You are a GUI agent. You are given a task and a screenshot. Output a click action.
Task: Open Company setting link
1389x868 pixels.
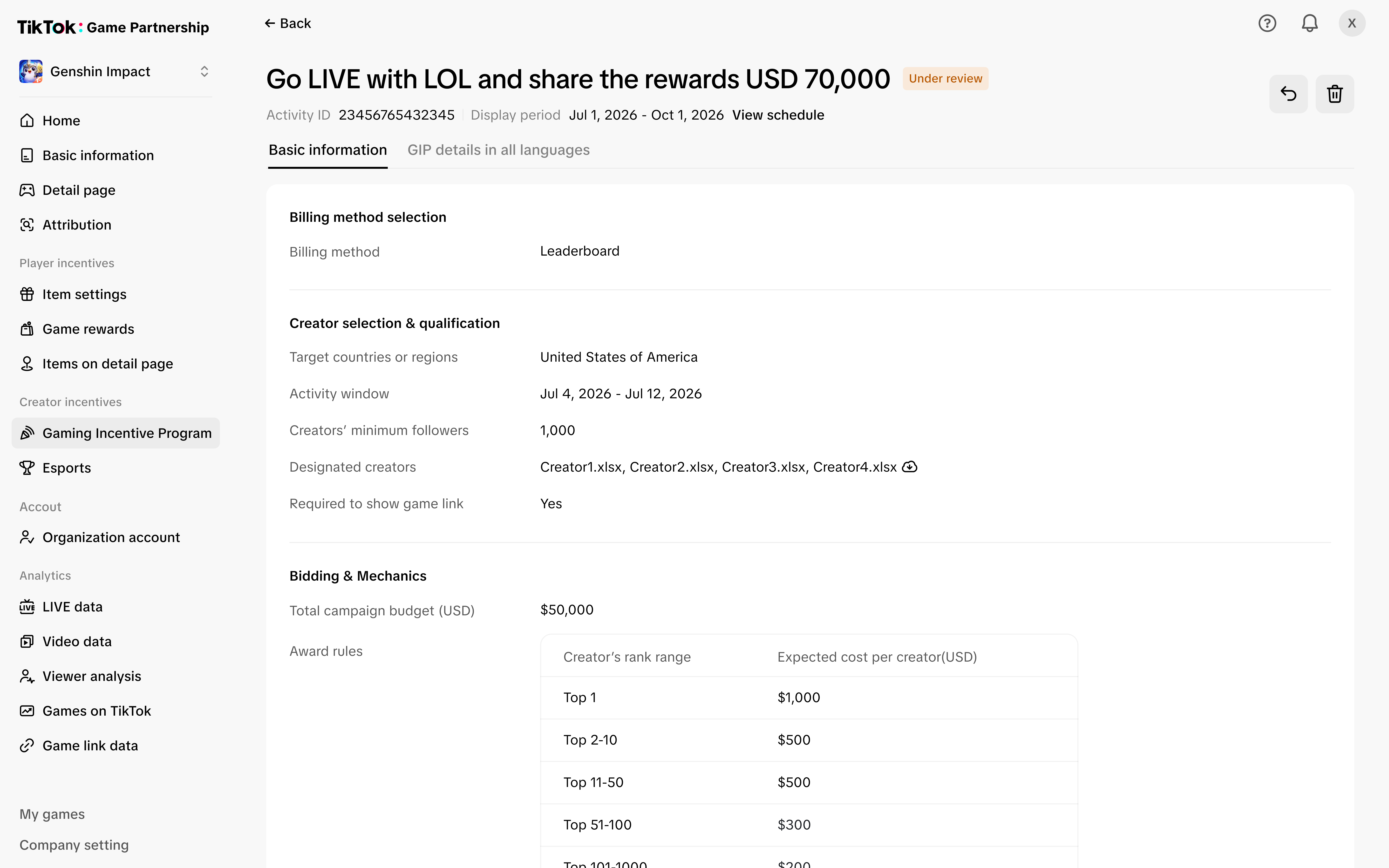point(74,845)
